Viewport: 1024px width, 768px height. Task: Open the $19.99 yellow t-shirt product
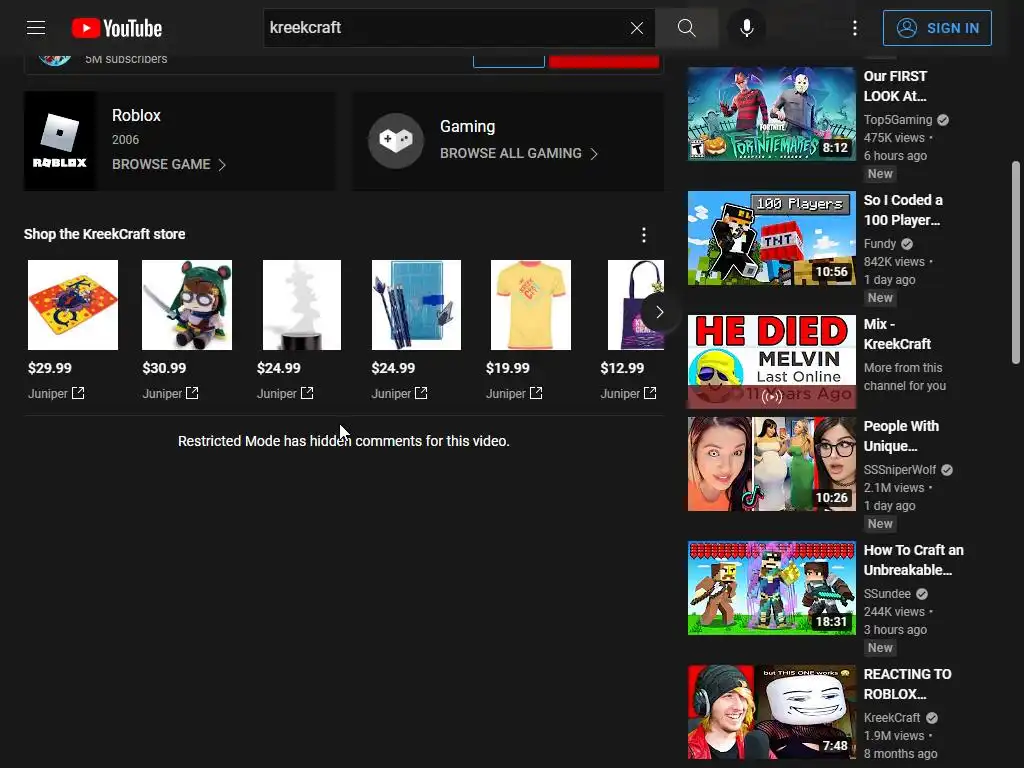pos(530,305)
